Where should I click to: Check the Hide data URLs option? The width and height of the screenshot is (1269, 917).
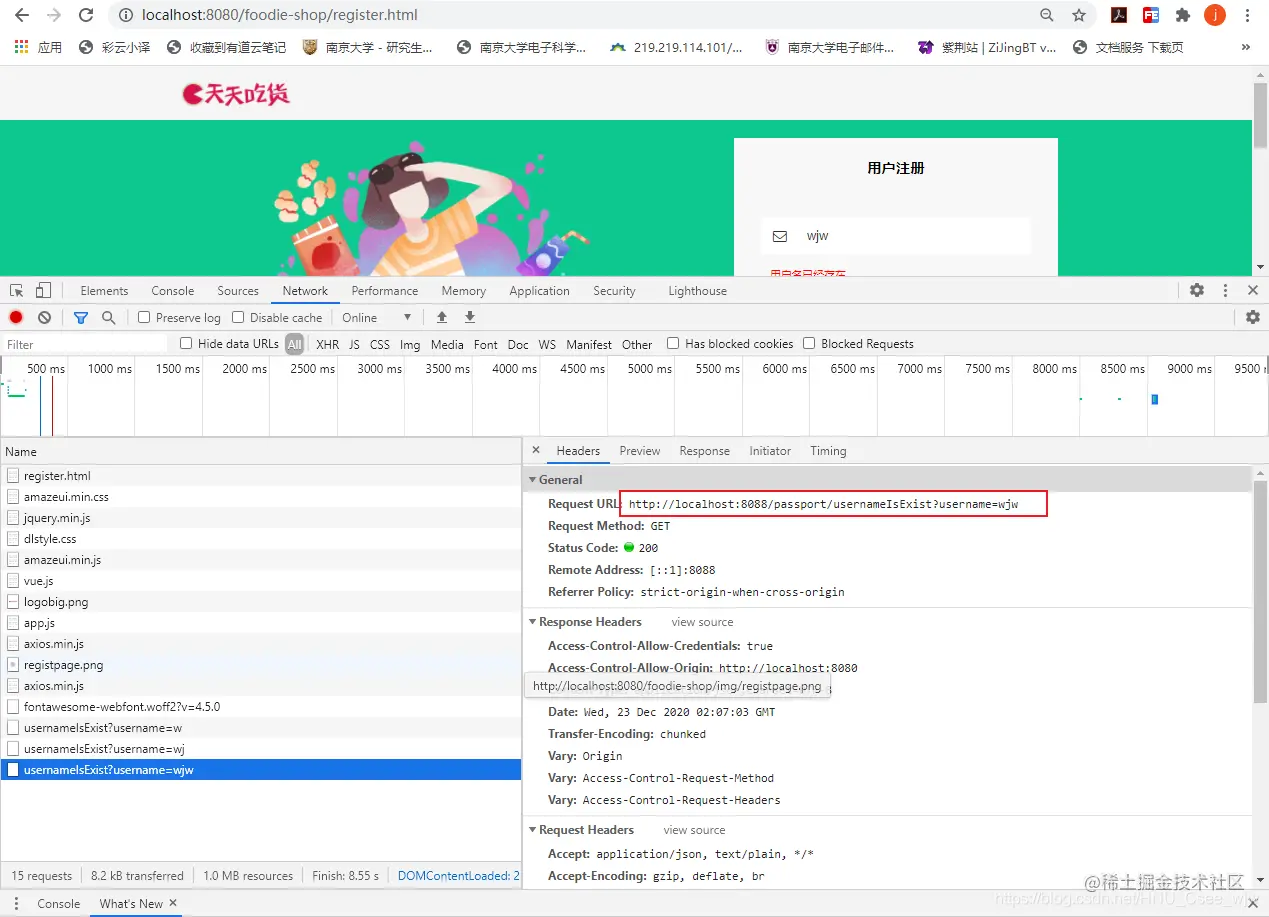point(185,343)
